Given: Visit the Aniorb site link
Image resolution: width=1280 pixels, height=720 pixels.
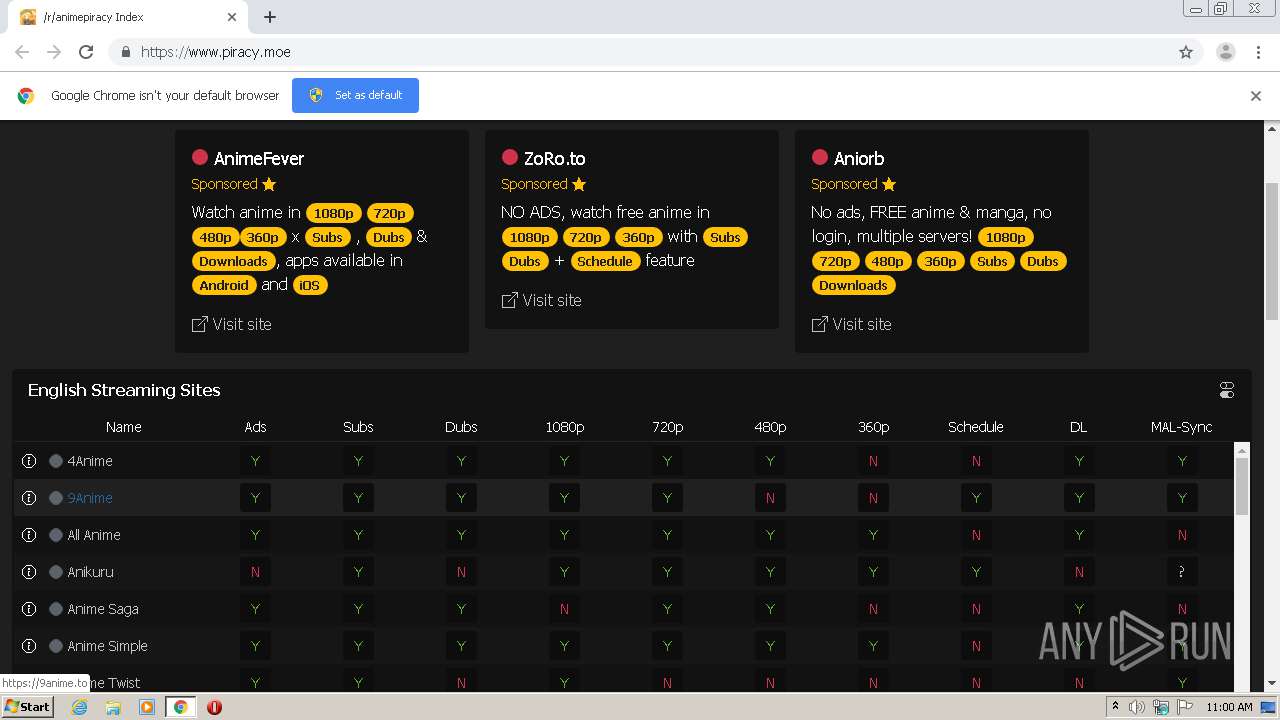Looking at the screenshot, I should click(x=851, y=324).
